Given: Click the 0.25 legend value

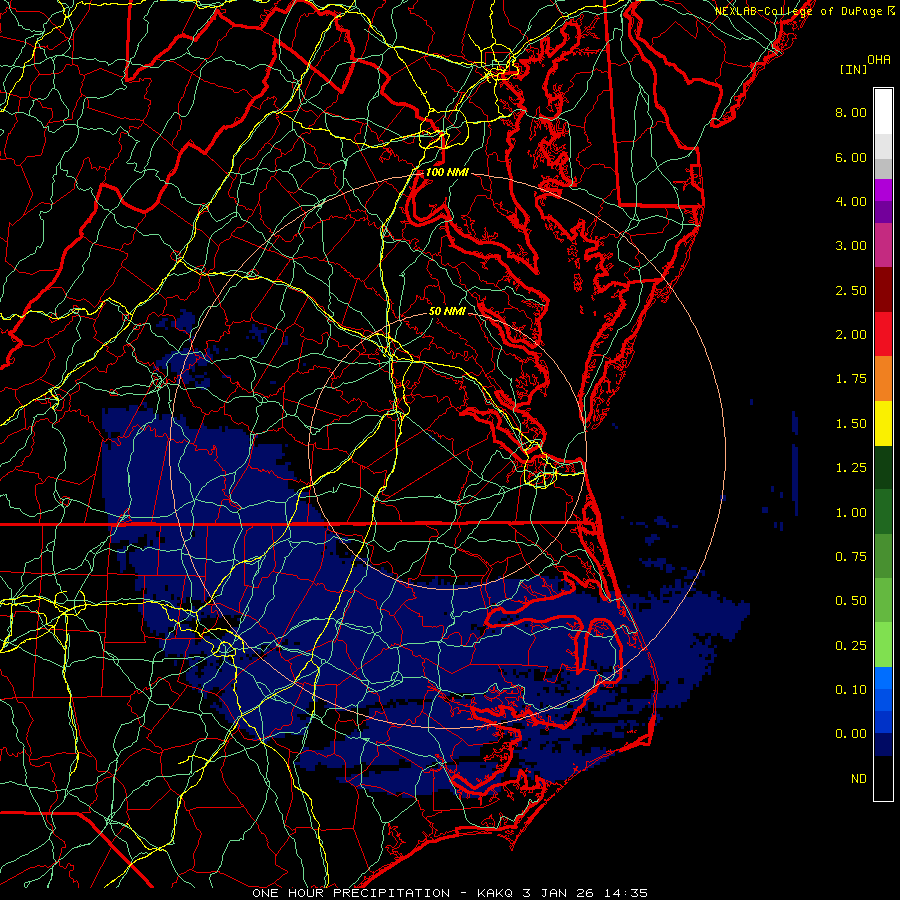Looking at the screenshot, I should (851, 646).
